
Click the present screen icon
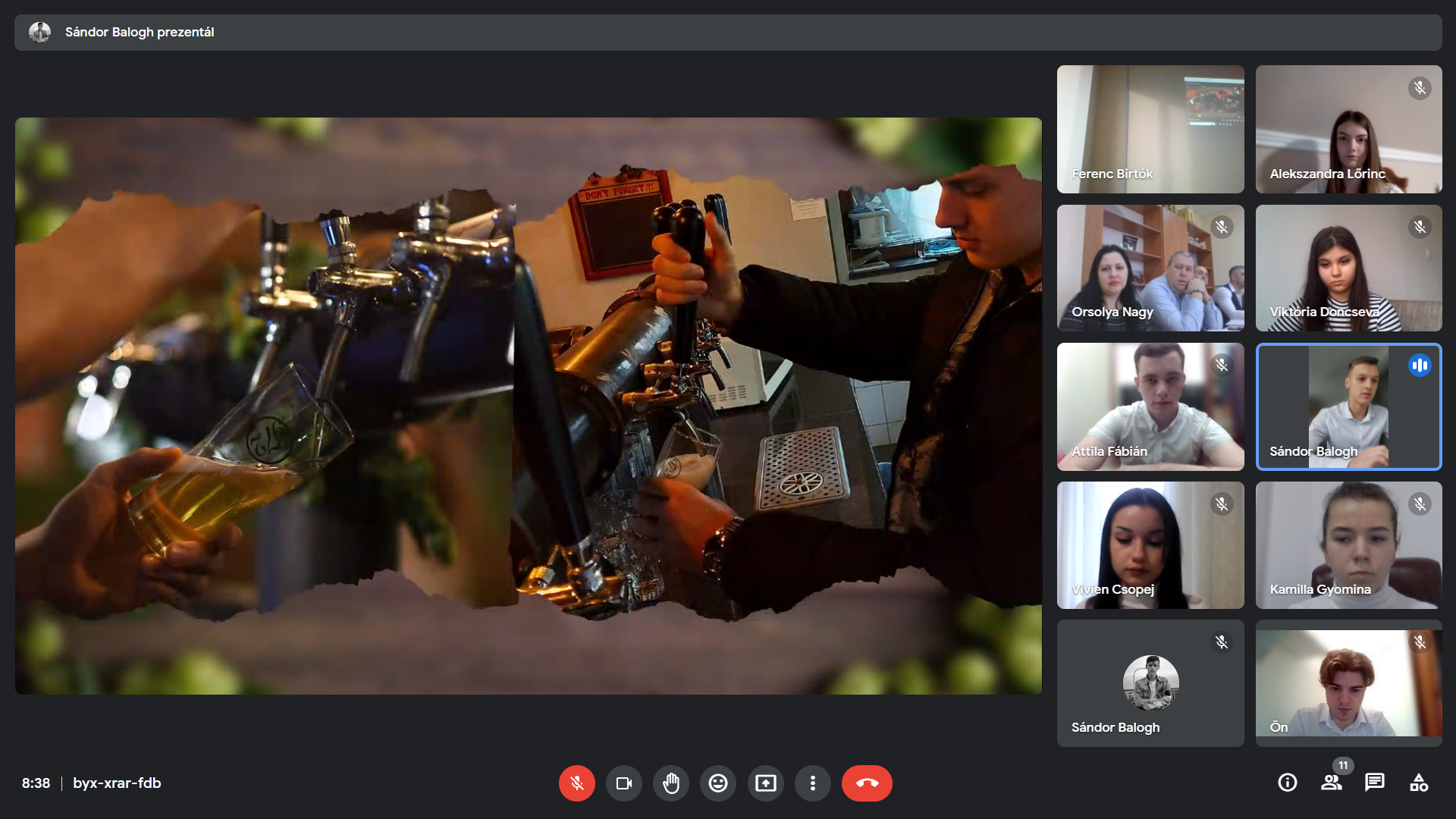(x=765, y=783)
